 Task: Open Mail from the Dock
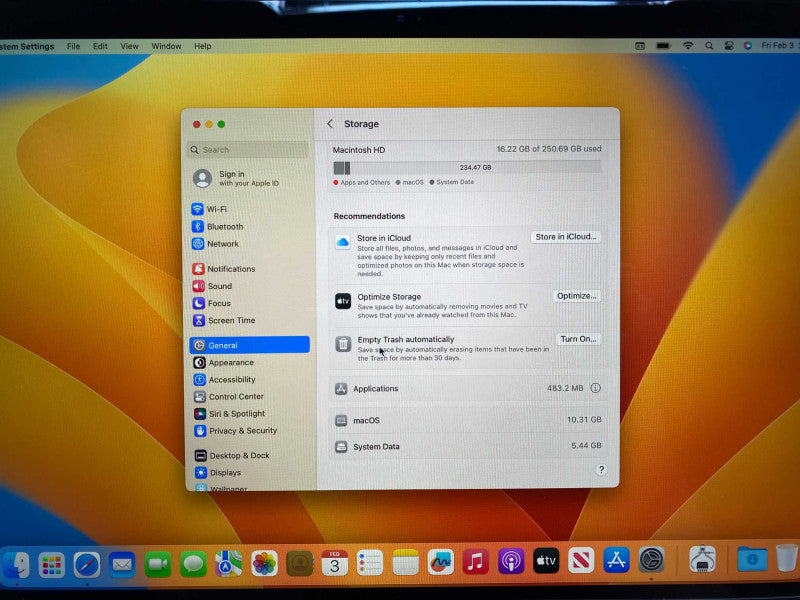122,565
